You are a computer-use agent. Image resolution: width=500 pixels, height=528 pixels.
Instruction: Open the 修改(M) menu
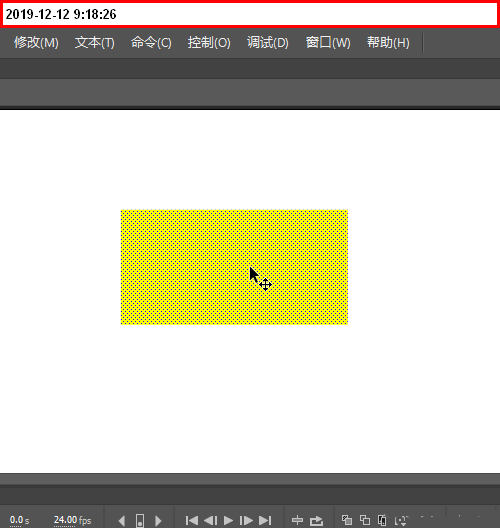pos(36,43)
